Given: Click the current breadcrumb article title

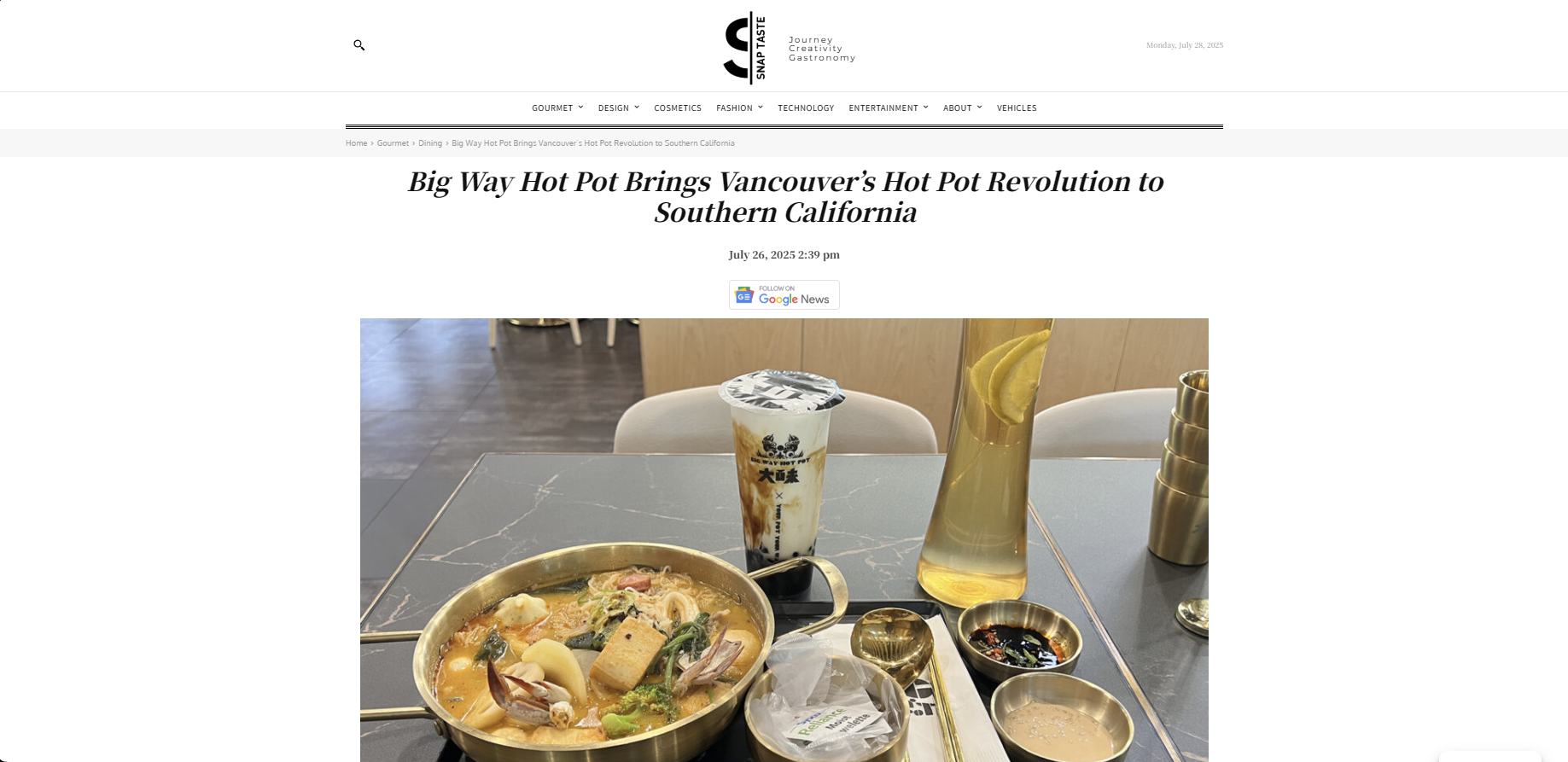Looking at the screenshot, I should [593, 143].
